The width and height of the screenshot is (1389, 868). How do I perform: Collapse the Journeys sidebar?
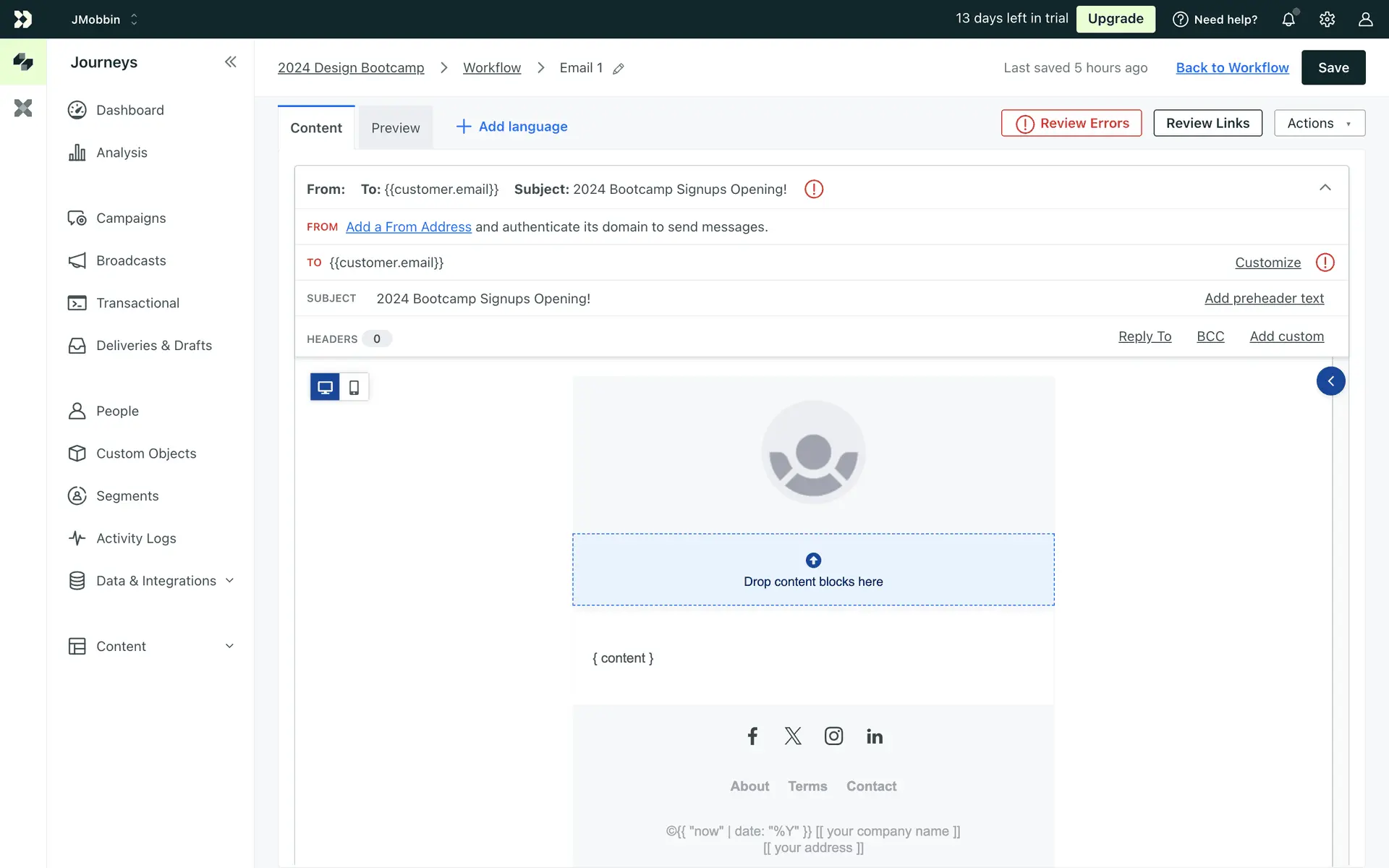230,62
